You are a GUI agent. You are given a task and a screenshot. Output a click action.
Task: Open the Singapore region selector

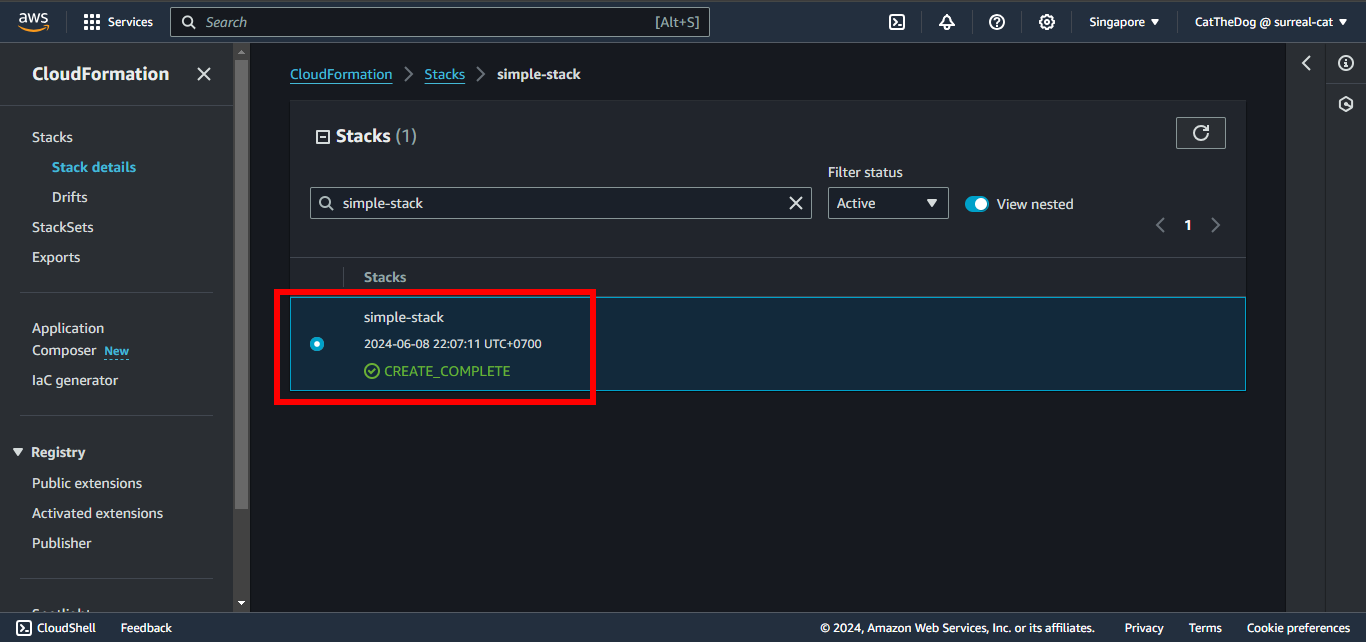1124,22
